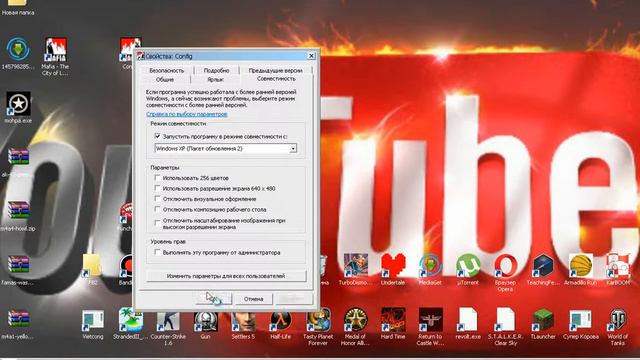
Task: Toggle 'Запустить программу в режиме совместимости' checkbox
Action: tap(158, 136)
